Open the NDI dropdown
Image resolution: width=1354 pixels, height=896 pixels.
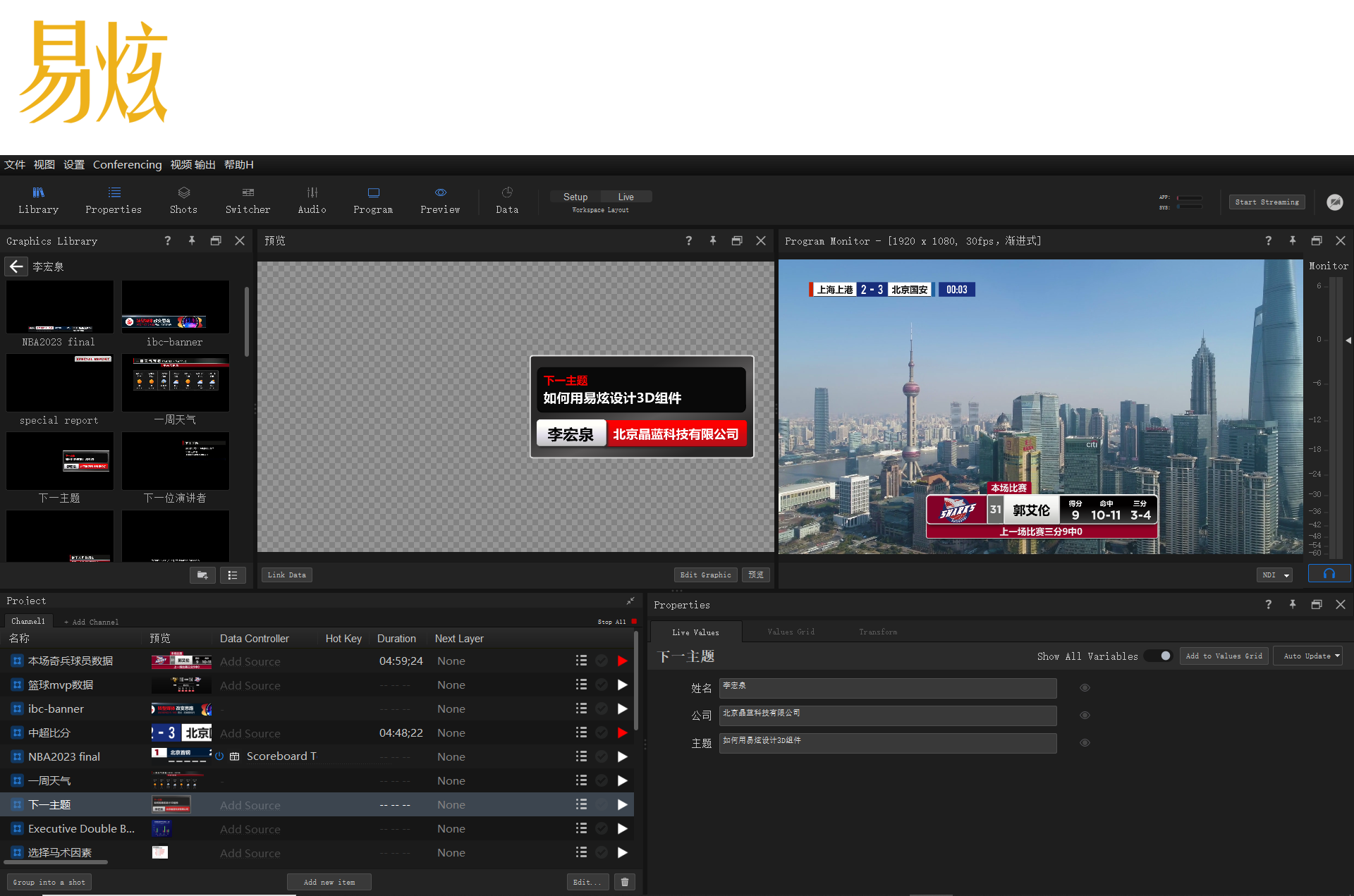[x=1275, y=575]
